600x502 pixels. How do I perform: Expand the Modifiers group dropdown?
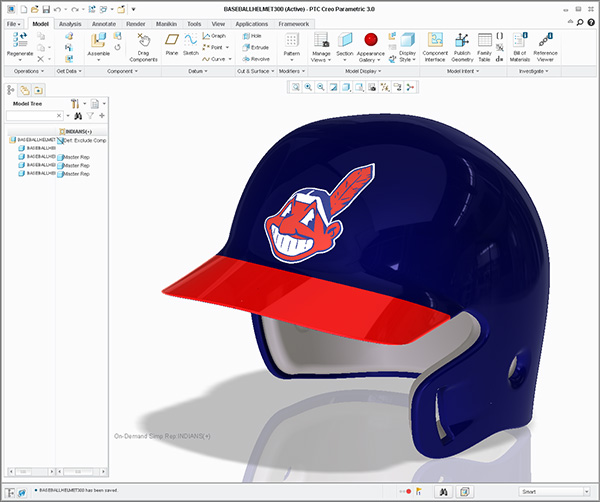(x=292, y=71)
